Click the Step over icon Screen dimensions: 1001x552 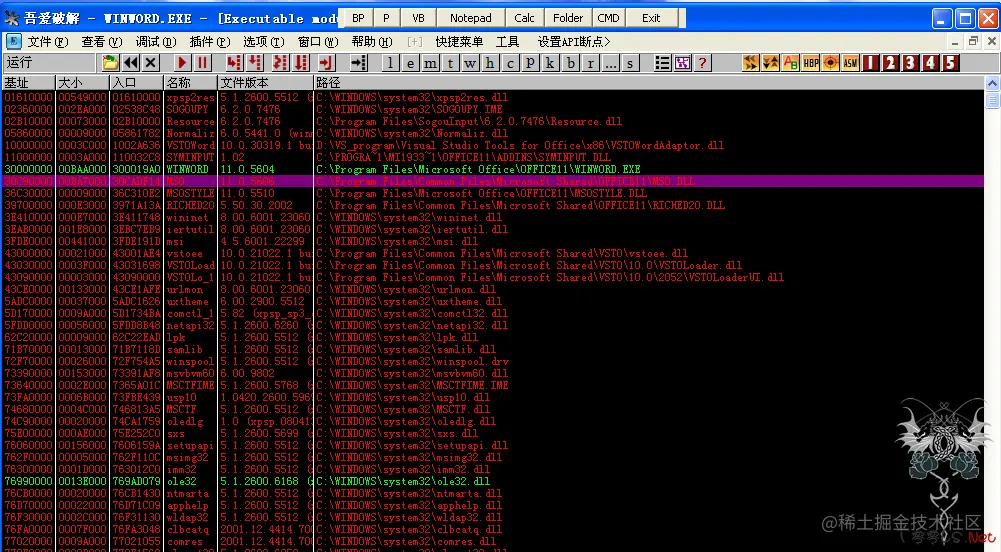point(255,63)
